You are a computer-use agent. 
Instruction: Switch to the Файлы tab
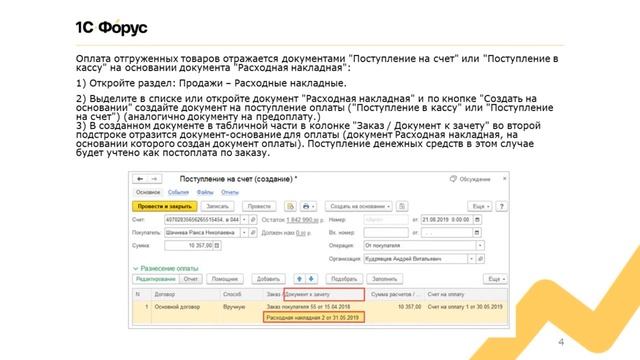coord(205,192)
